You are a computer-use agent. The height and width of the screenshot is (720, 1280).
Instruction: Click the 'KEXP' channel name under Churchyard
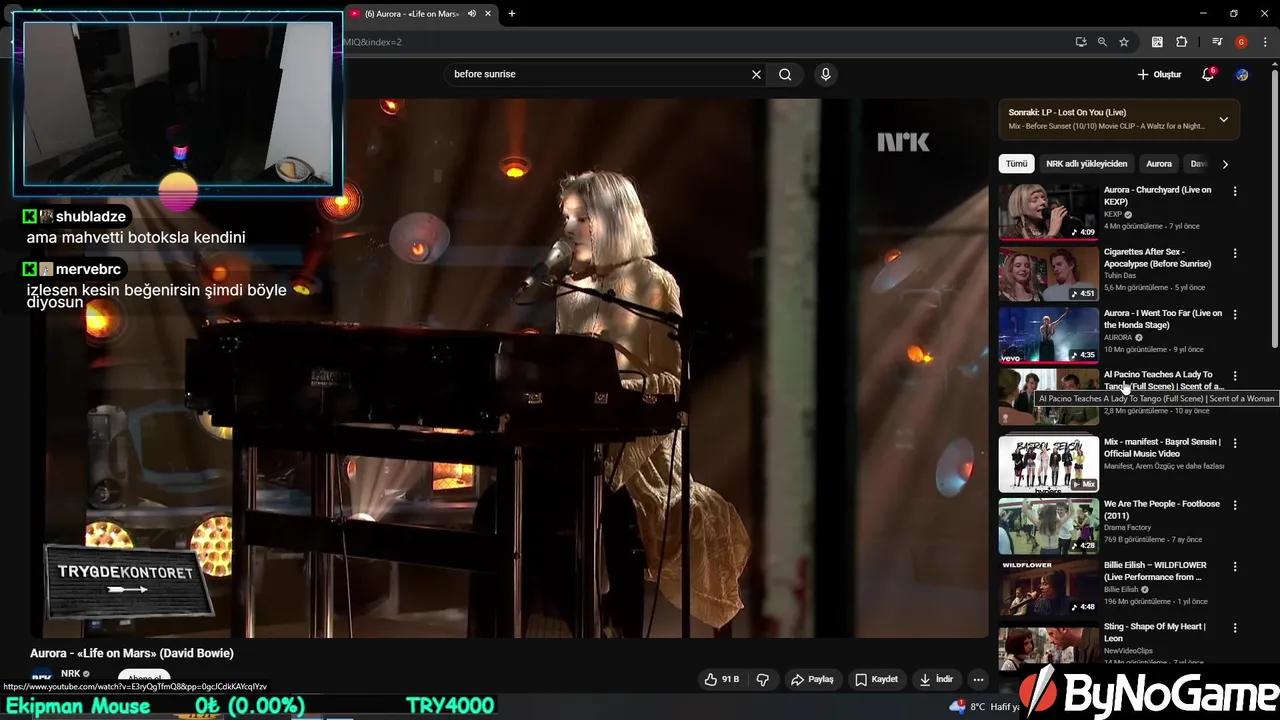pos(1113,214)
